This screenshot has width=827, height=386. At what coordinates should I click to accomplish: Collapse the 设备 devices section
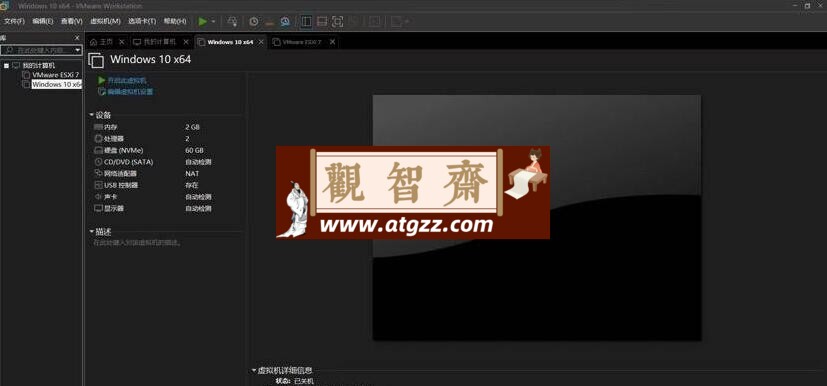coord(92,115)
